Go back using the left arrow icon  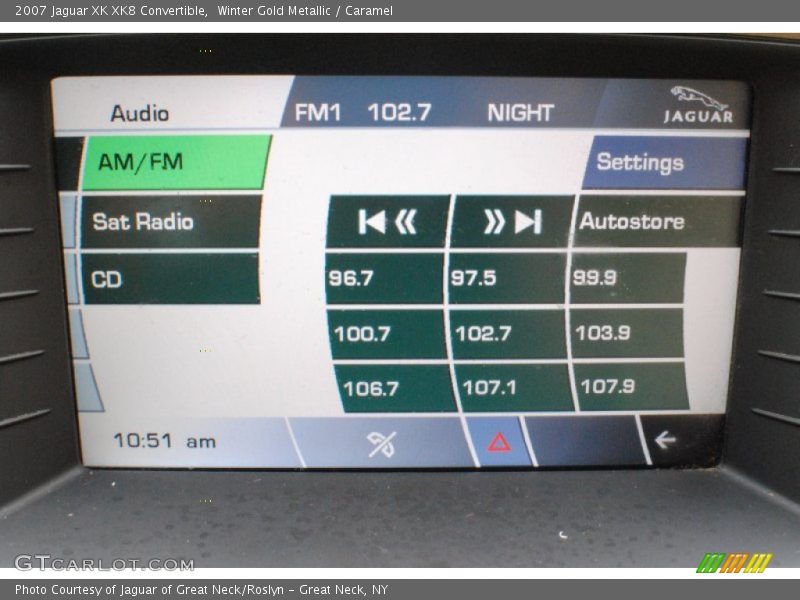click(x=665, y=440)
